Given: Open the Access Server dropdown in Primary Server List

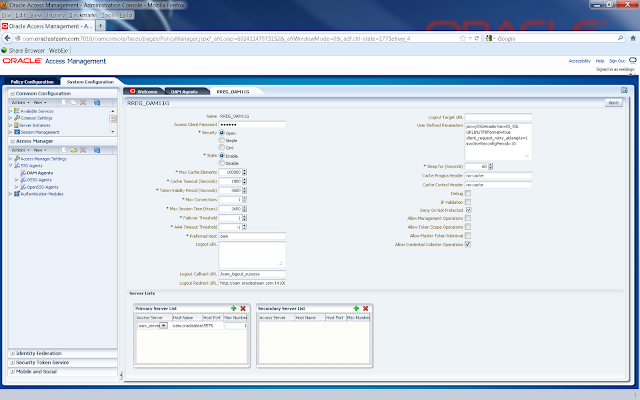Looking at the screenshot, I should coord(163,326).
